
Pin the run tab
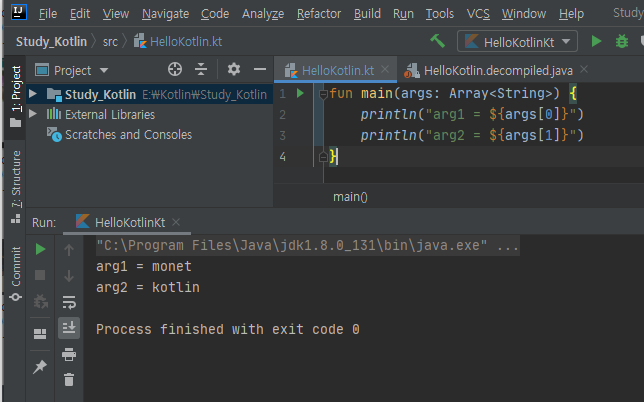40,367
